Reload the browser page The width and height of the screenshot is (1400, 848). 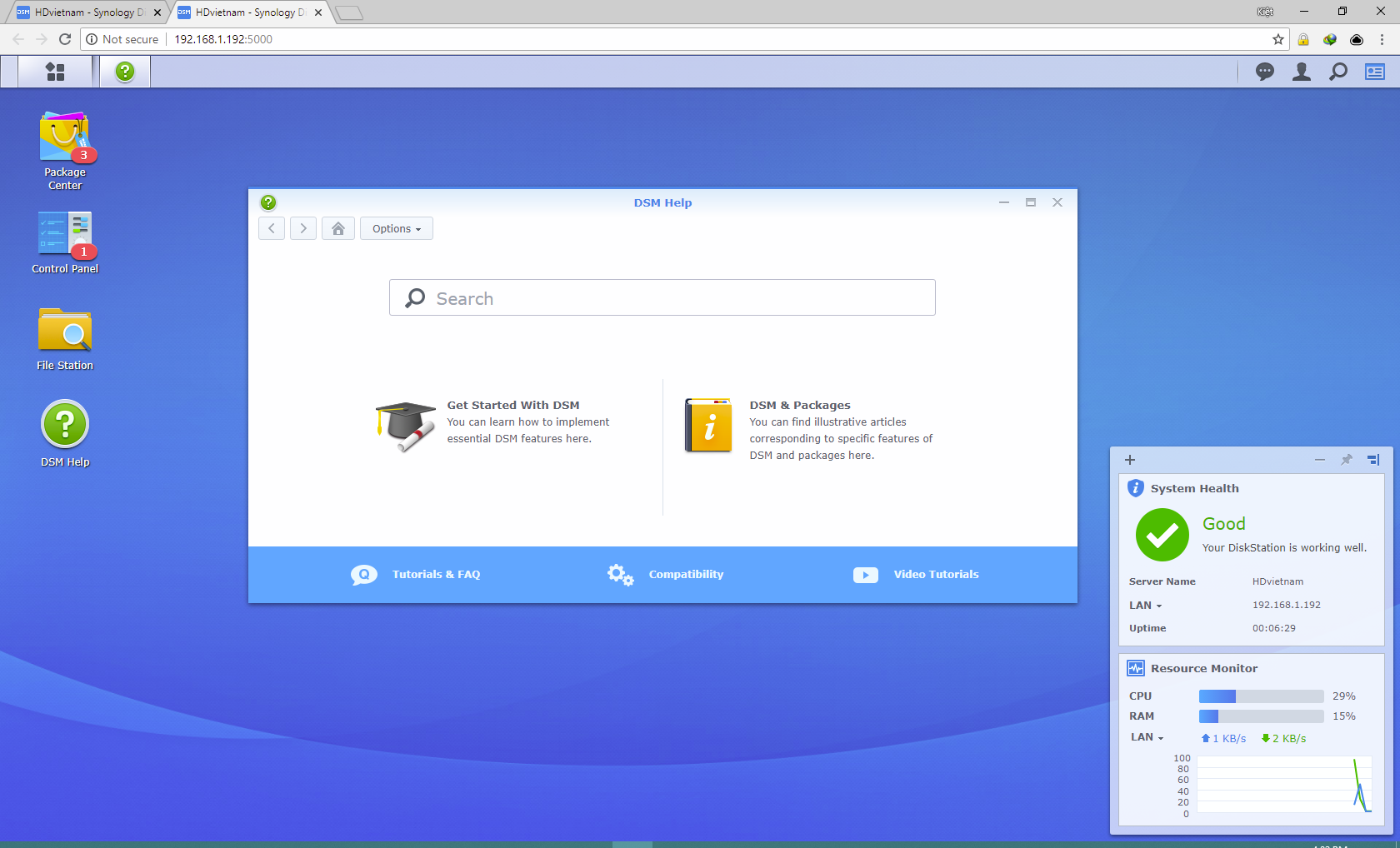click(65, 39)
